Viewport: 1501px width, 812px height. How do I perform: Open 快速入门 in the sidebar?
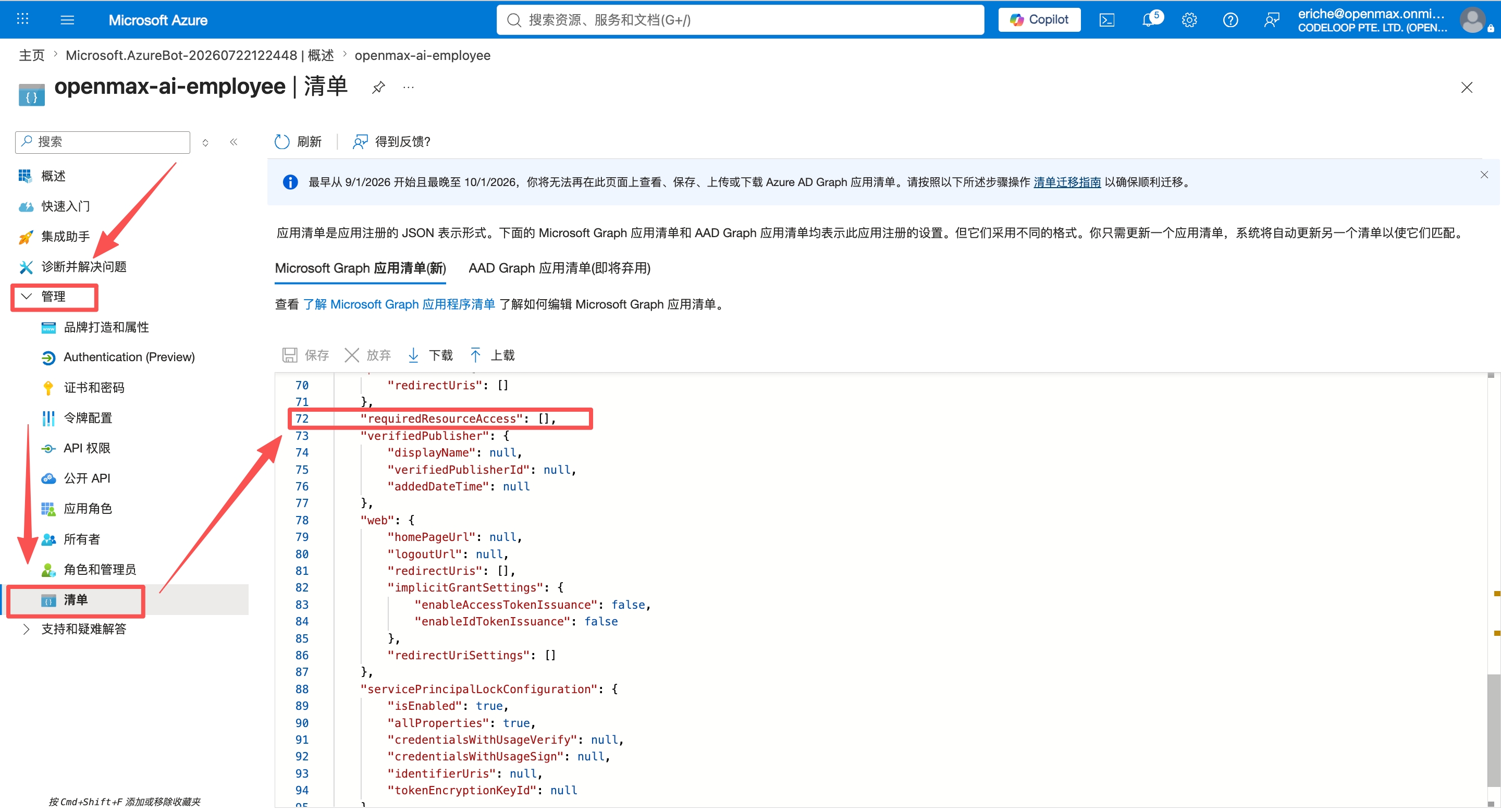point(65,206)
